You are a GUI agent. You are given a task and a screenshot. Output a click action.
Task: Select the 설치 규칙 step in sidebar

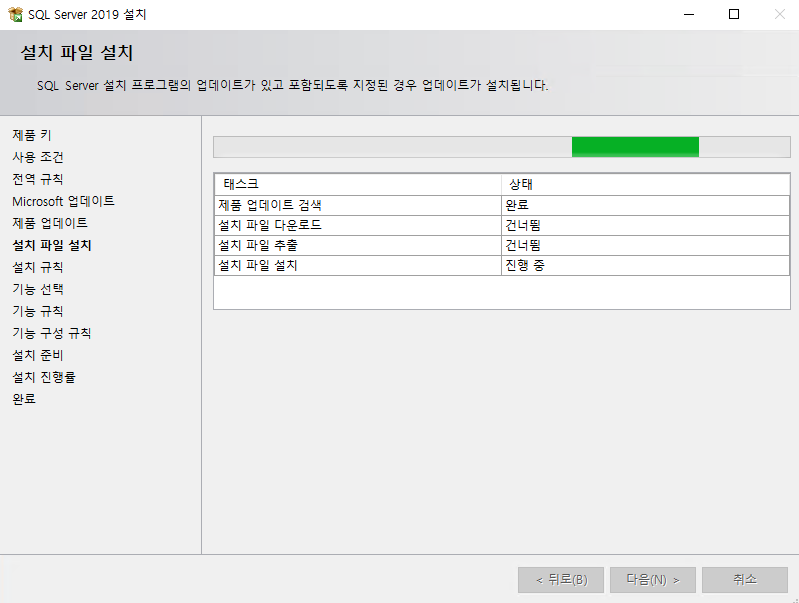[38, 267]
